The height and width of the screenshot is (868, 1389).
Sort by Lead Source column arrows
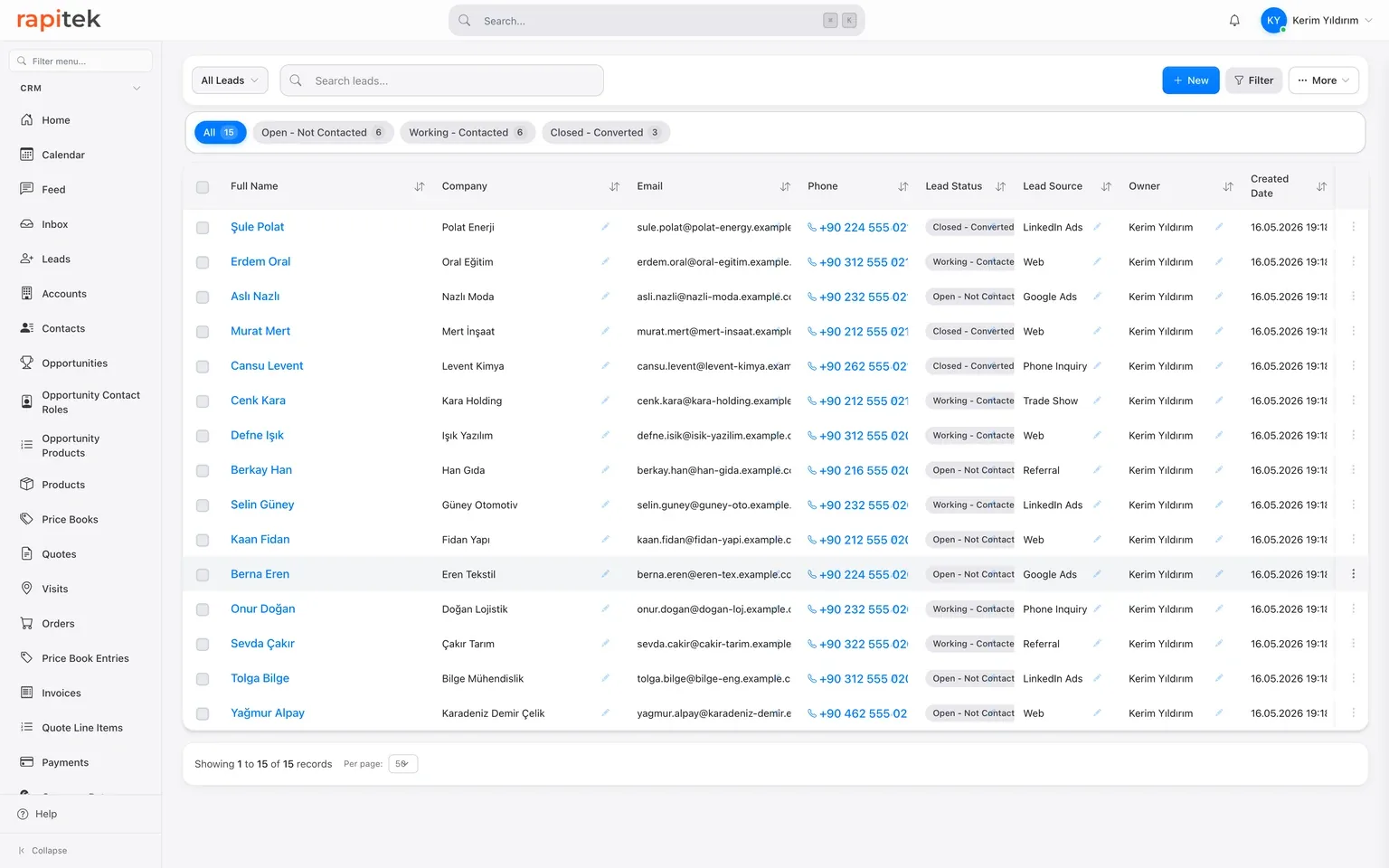pos(1106,186)
